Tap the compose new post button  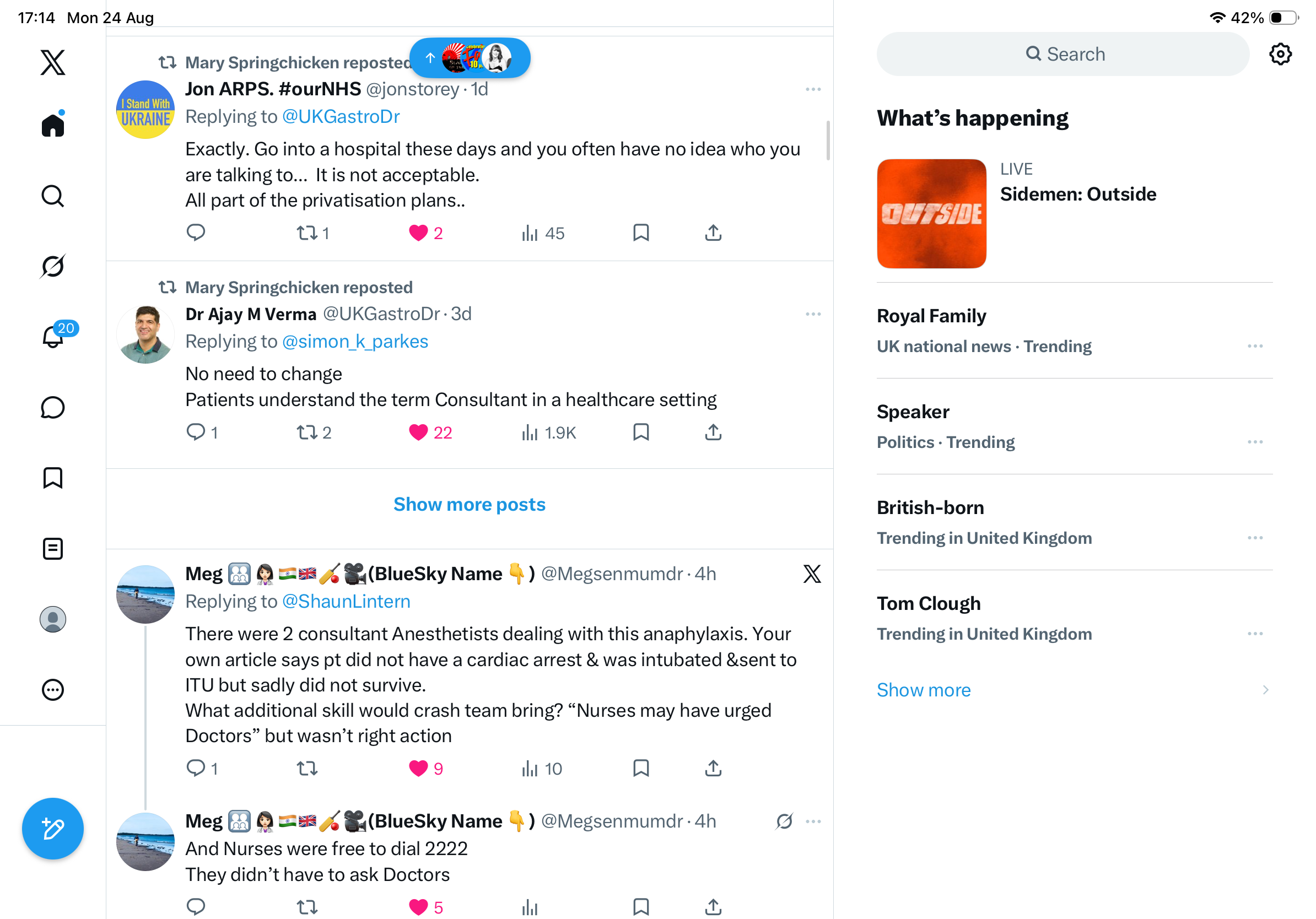tap(53, 828)
